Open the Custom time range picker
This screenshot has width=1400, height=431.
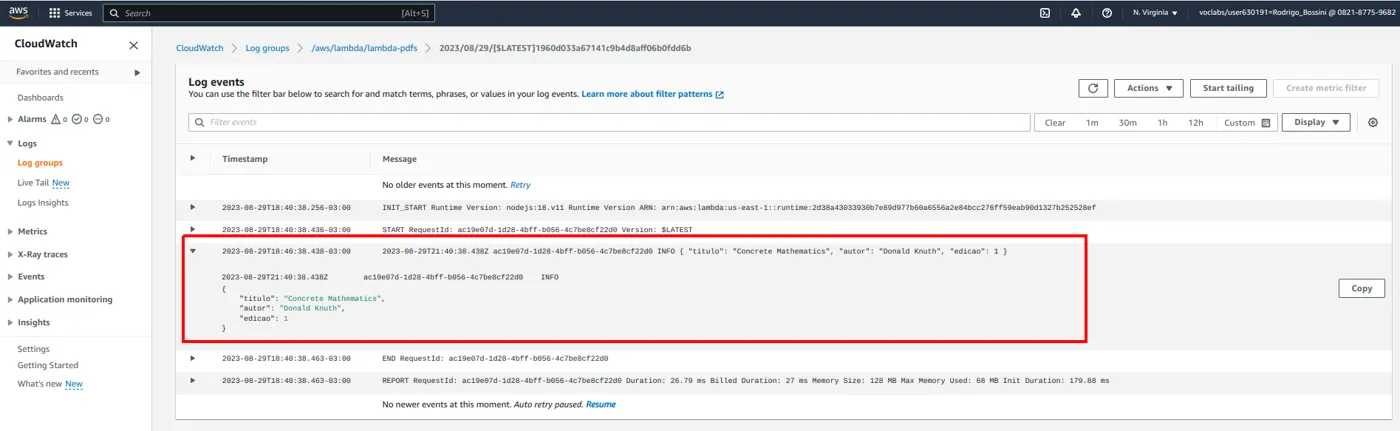pos(1247,122)
